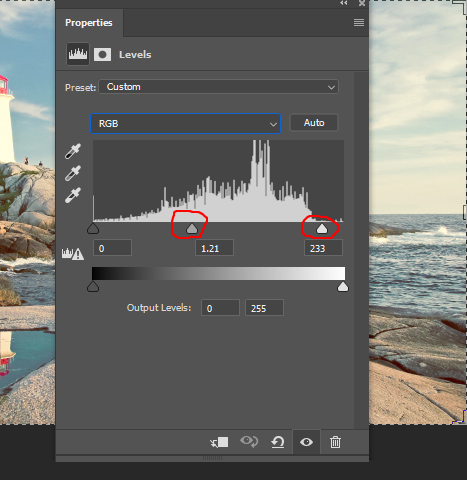Open the RGB channel dropdown
Image resolution: width=467 pixels, height=480 pixels.
pyautogui.click(x=185, y=124)
